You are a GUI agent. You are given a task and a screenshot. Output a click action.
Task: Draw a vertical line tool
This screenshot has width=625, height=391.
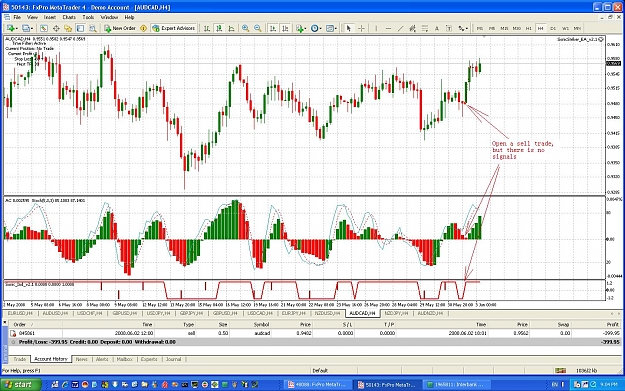[376, 28]
